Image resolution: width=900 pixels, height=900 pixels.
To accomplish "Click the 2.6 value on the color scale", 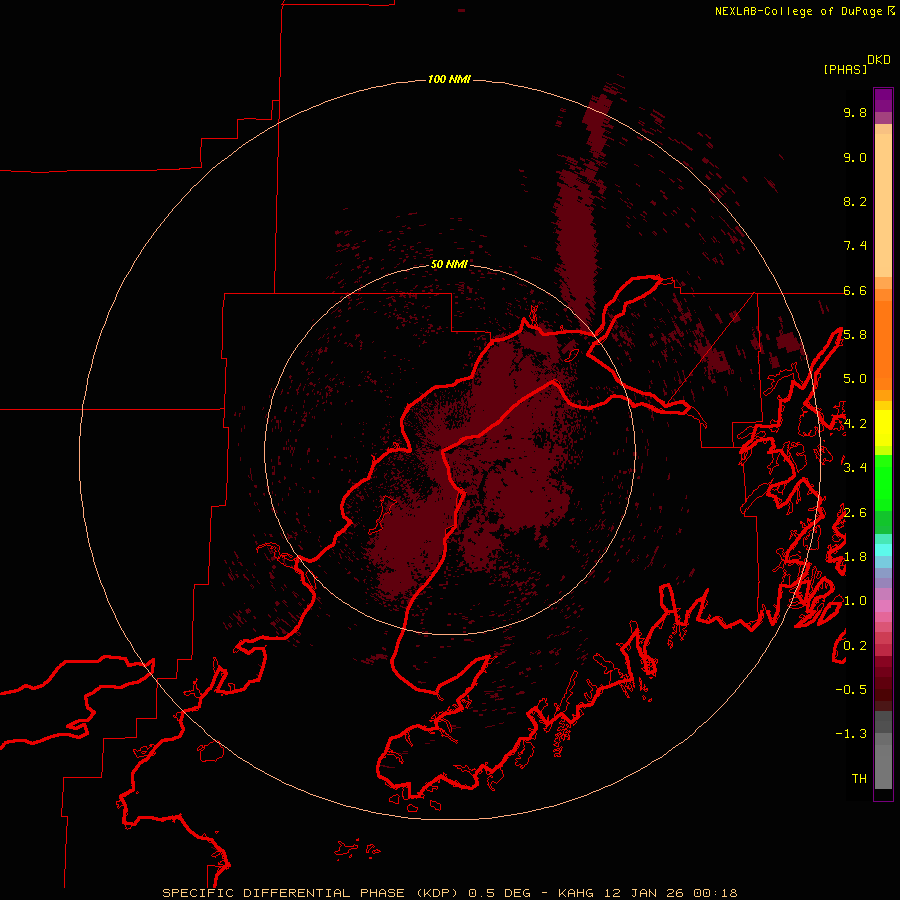I will [855, 513].
